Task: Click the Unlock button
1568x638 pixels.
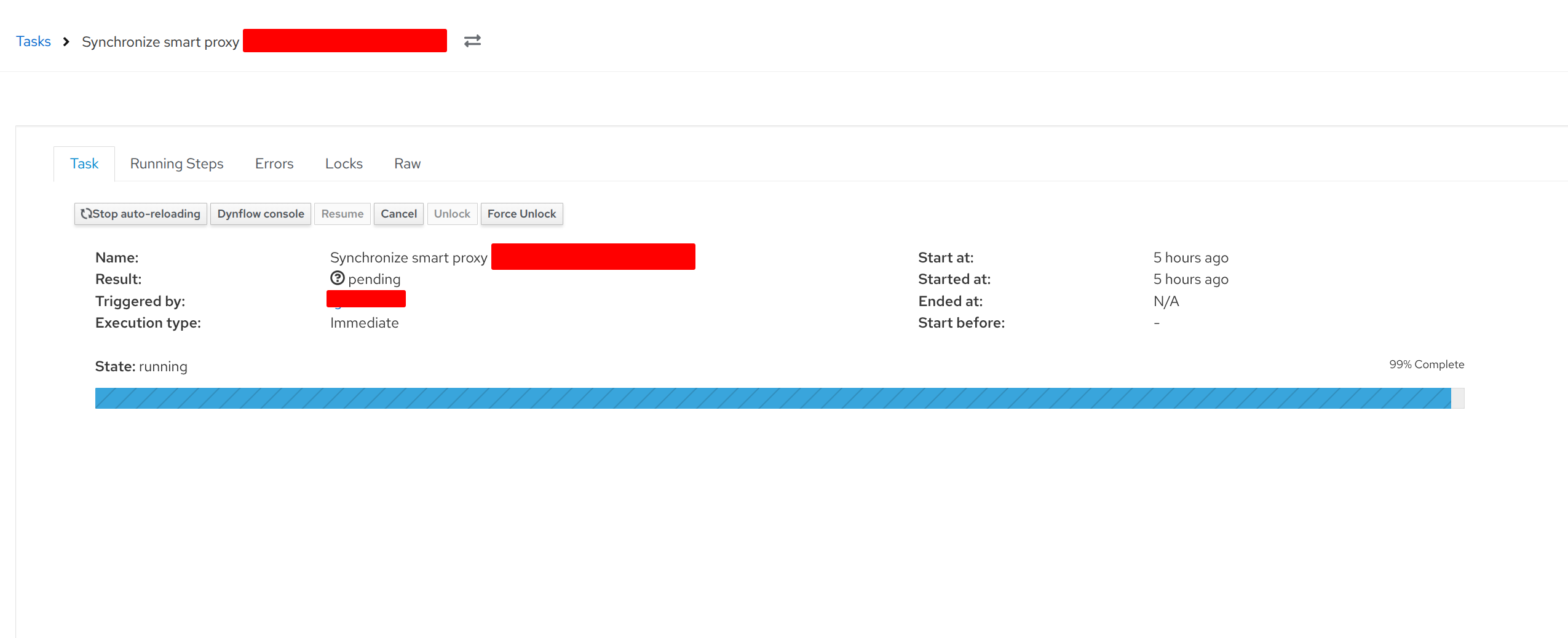Action: click(452, 214)
